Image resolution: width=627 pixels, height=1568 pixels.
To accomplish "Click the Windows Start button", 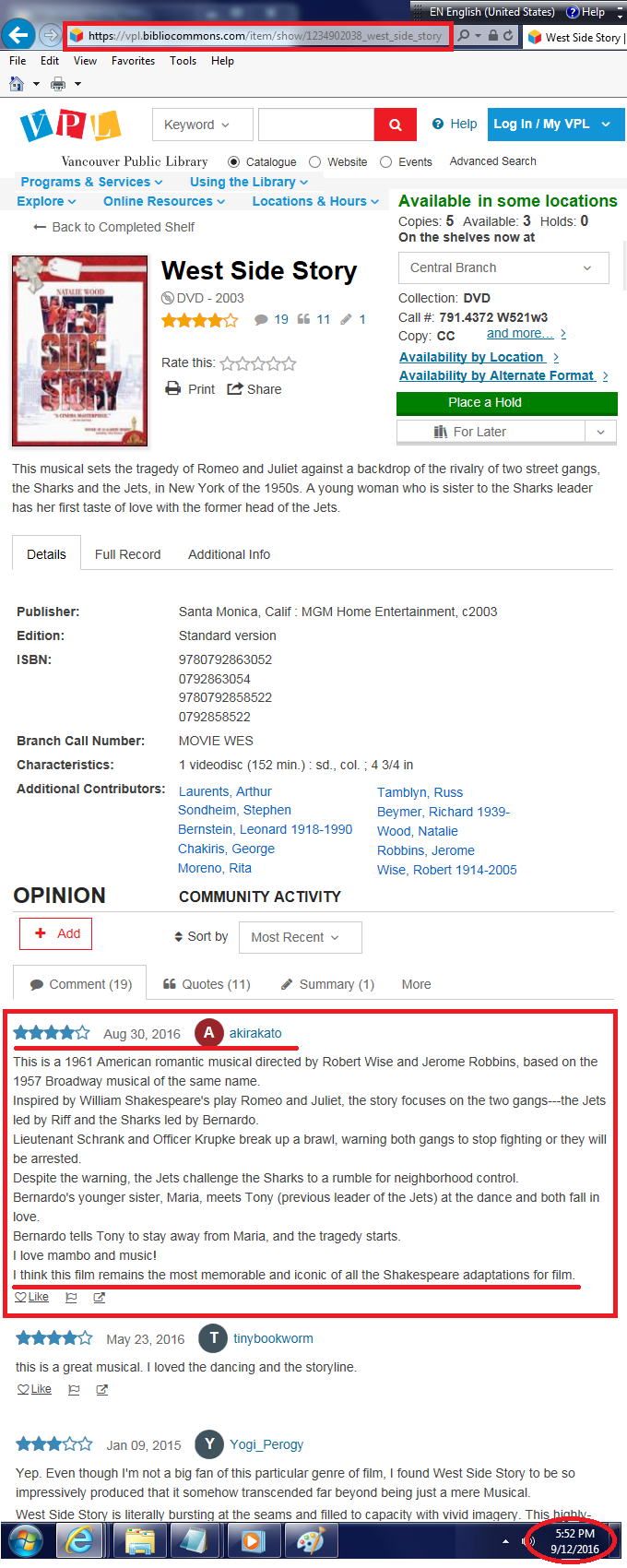I will (x=25, y=1540).
